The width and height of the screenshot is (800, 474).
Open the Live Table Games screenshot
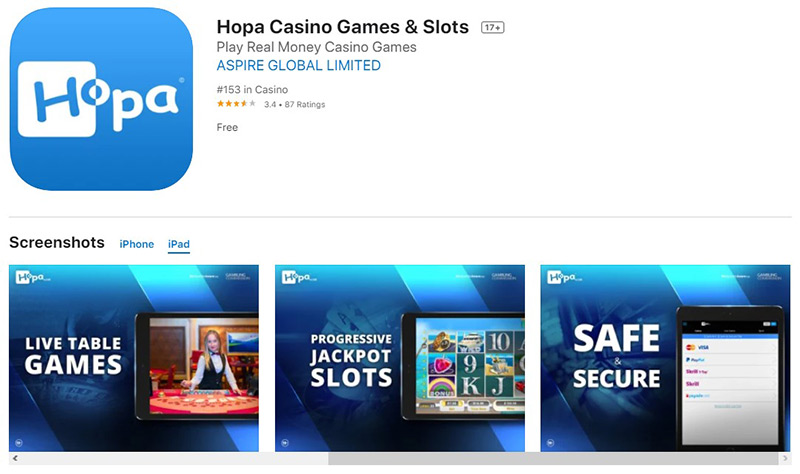pyautogui.click(x=134, y=358)
